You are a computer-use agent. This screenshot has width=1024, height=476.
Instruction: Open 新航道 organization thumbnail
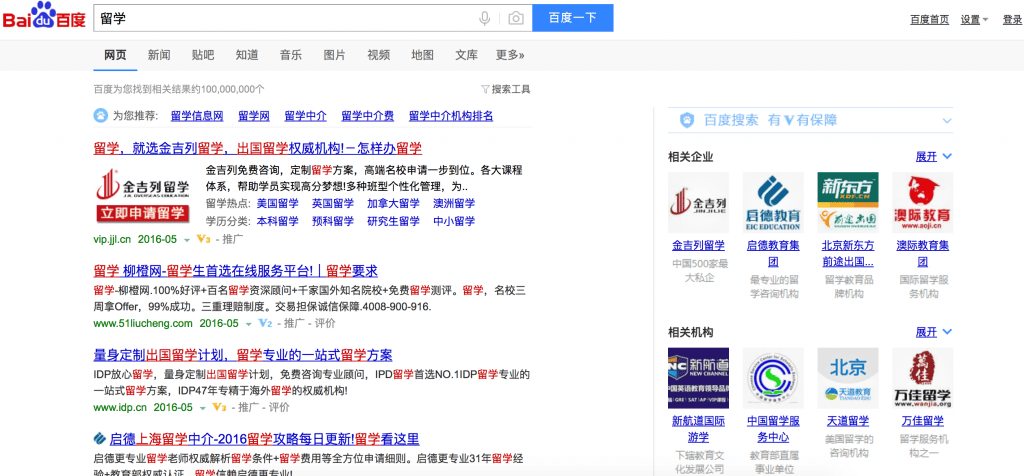[698, 378]
